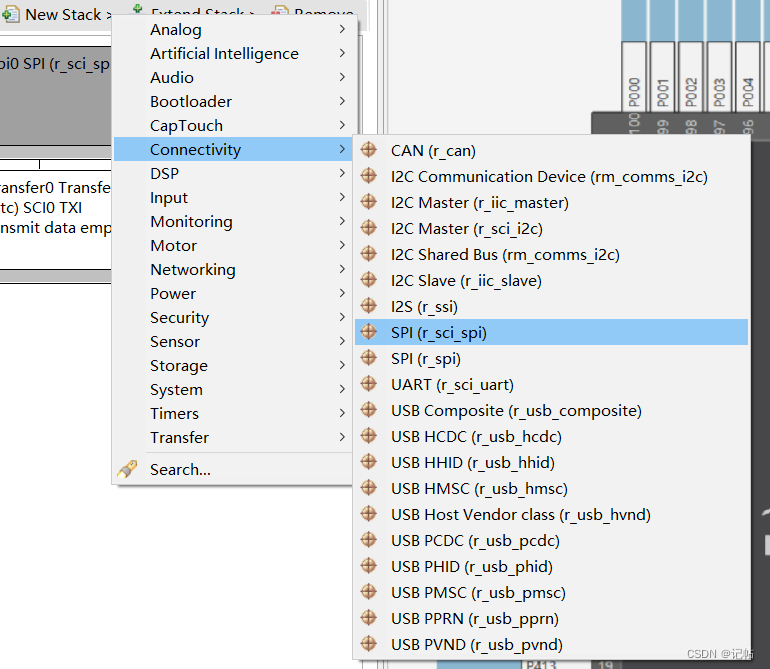Expand the DSP submenu arrow
The height and width of the screenshot is (669, 770).
[x=342, y=173]
